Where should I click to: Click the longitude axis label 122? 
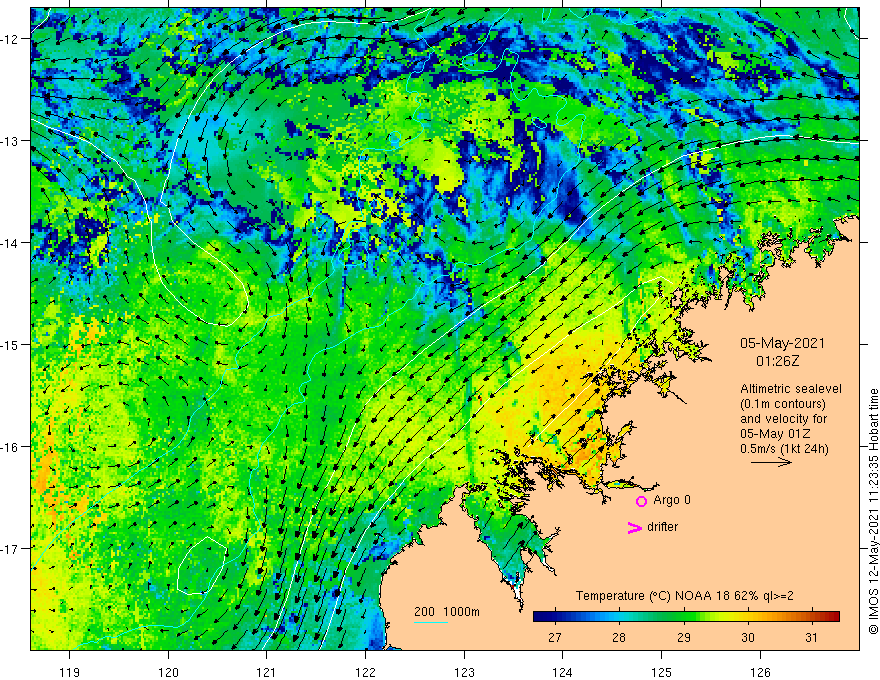pos(365,672)
